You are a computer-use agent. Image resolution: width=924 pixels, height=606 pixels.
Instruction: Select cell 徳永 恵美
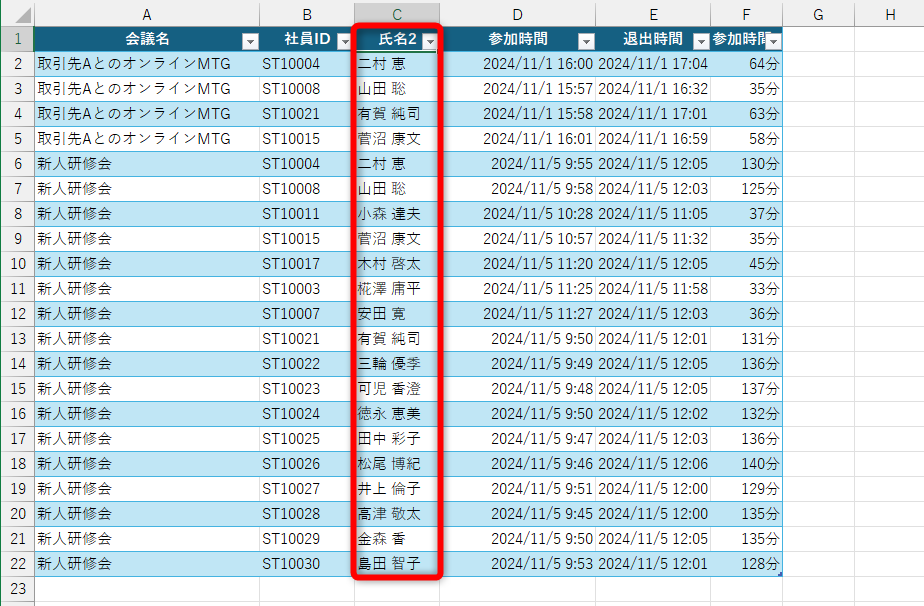(397, 413)
